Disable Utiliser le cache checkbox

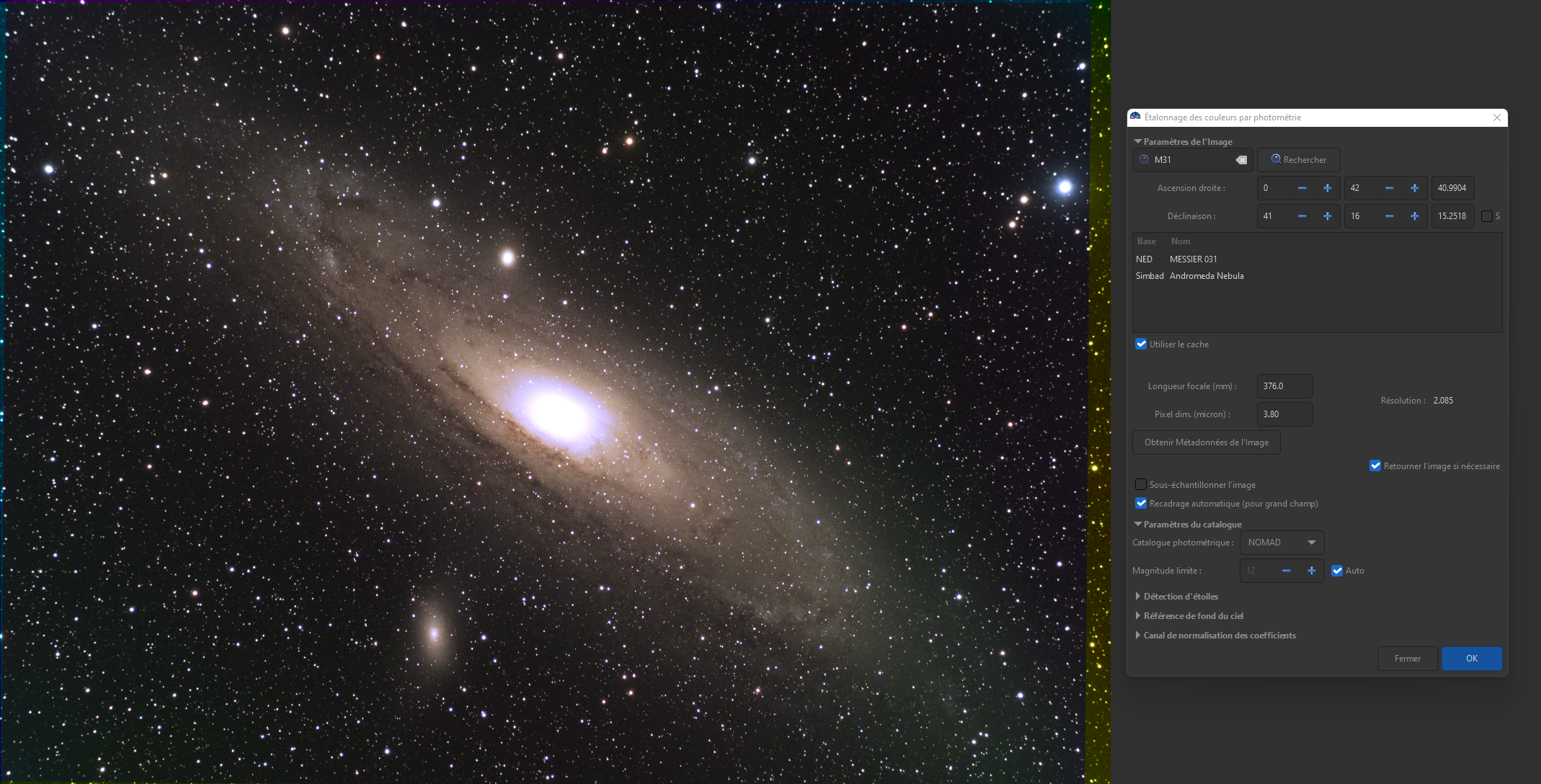tap(1141, 344)
